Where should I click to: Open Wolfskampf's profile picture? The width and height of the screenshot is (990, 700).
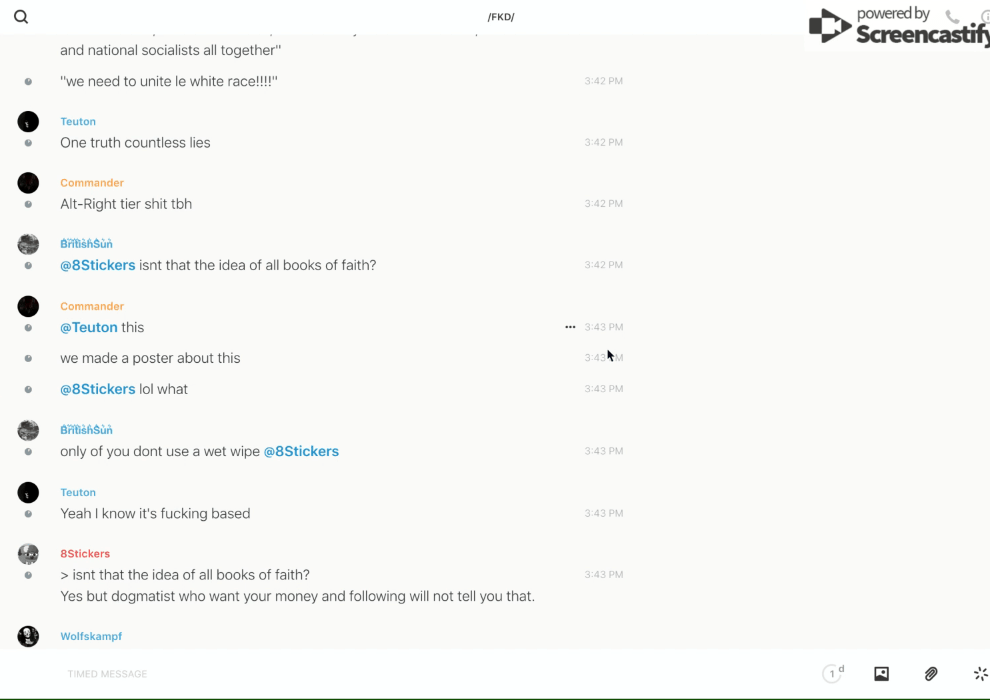(x=28, y=636)
